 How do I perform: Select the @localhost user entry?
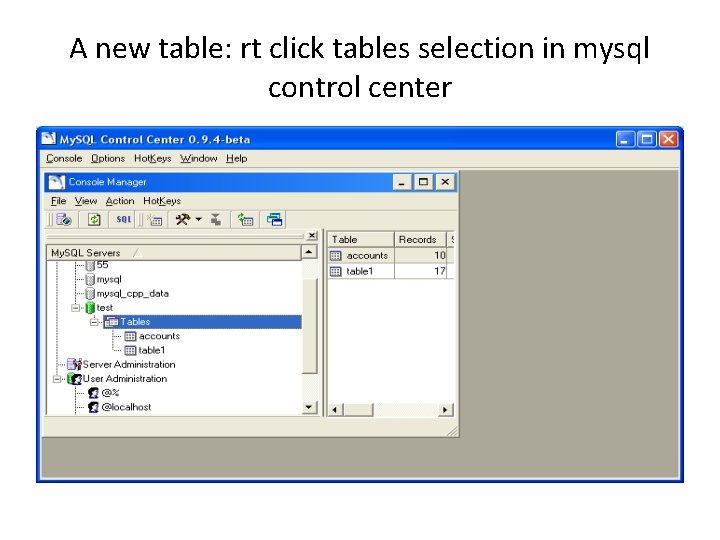(126, 407)
